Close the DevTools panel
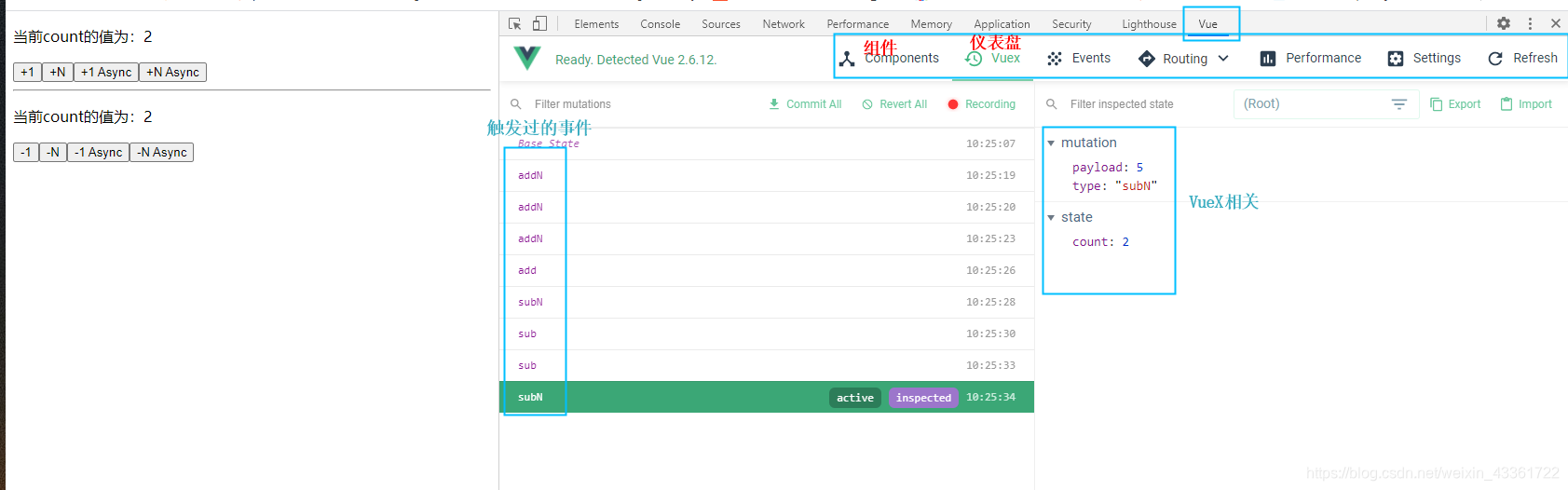Viewport: 1568px width, 490px height. 1556,23
